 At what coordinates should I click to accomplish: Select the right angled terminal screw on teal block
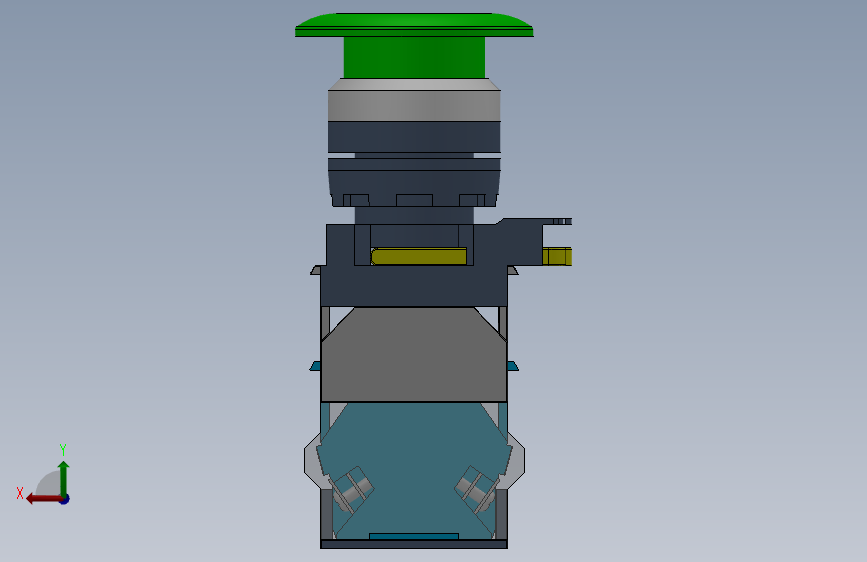(477, 489)
